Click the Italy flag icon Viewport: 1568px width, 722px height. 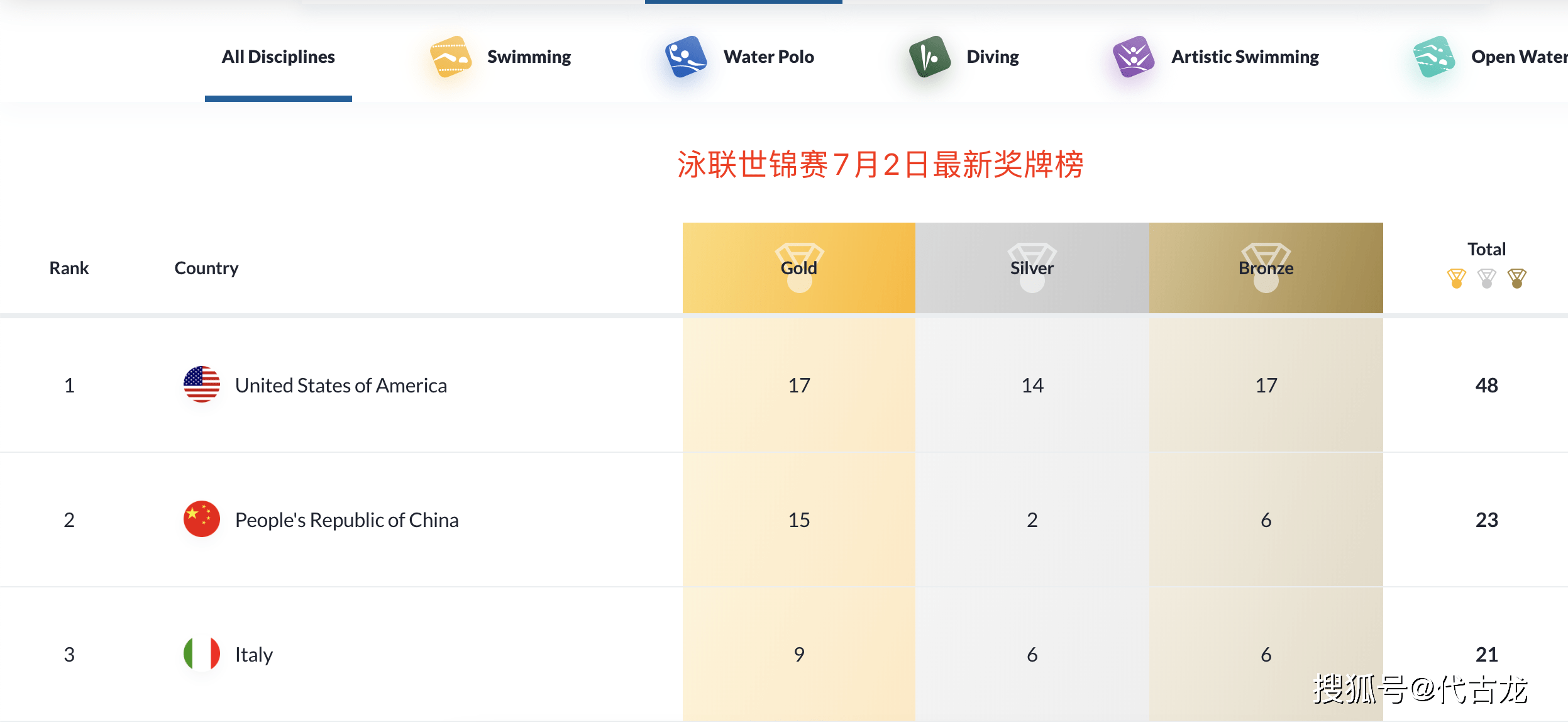201,653
